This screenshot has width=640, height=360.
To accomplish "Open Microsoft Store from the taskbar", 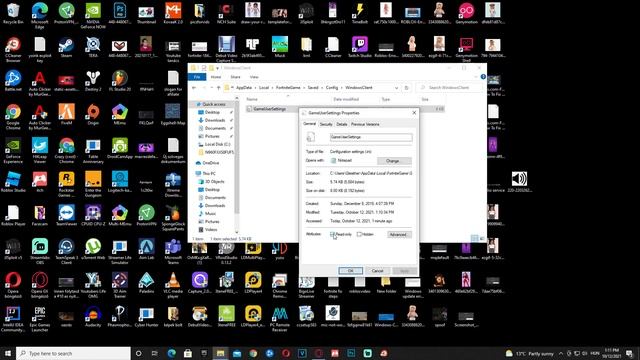I will 188,353.
